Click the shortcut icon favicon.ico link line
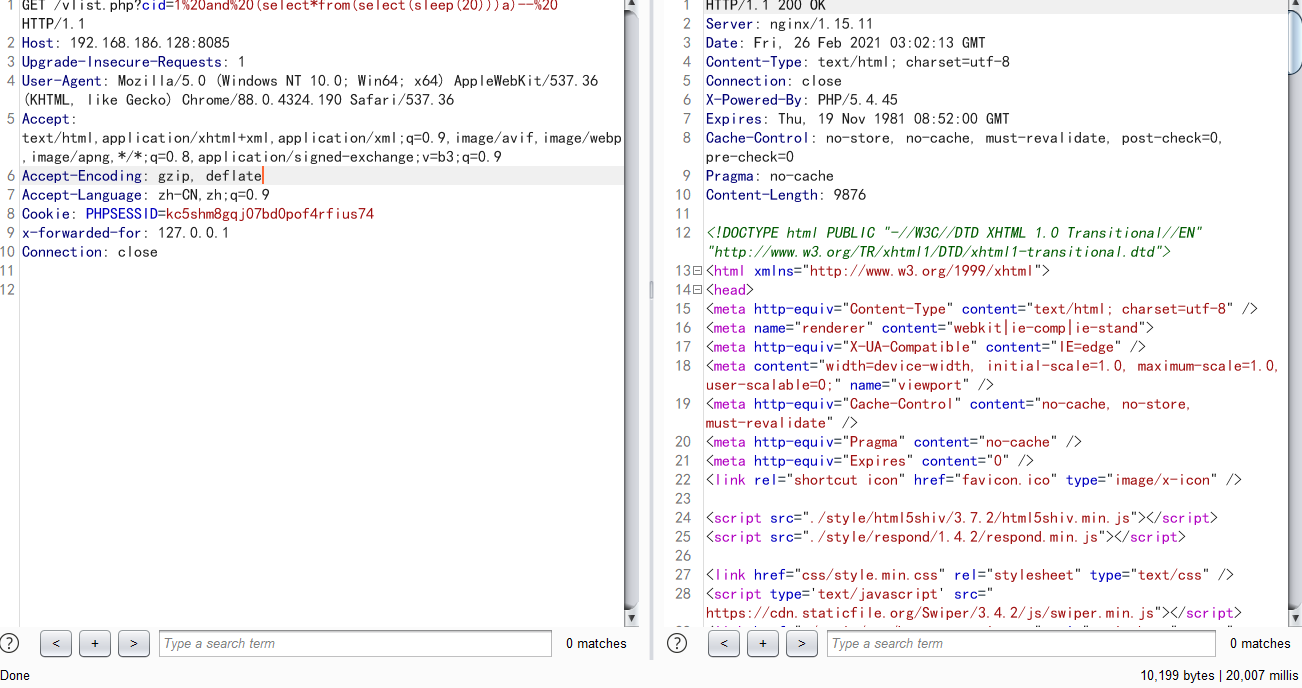The height and width of the screenshot is (688, 1302). [974, 480]
